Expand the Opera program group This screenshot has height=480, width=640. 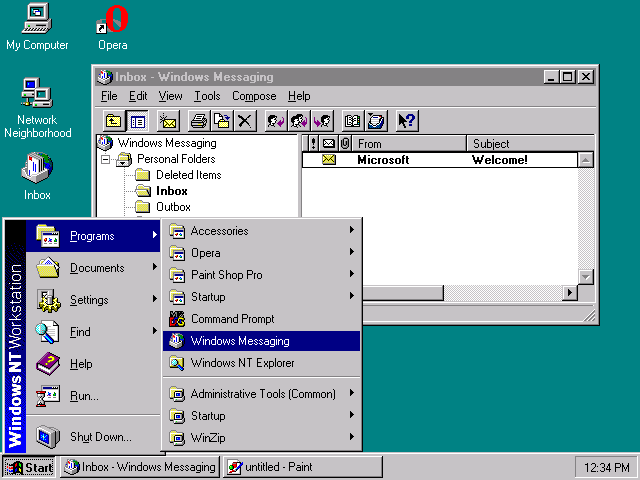point(262,253)
